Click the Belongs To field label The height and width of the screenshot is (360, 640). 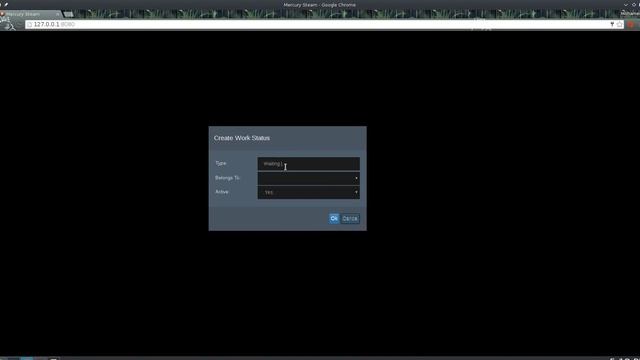point(227,178)
